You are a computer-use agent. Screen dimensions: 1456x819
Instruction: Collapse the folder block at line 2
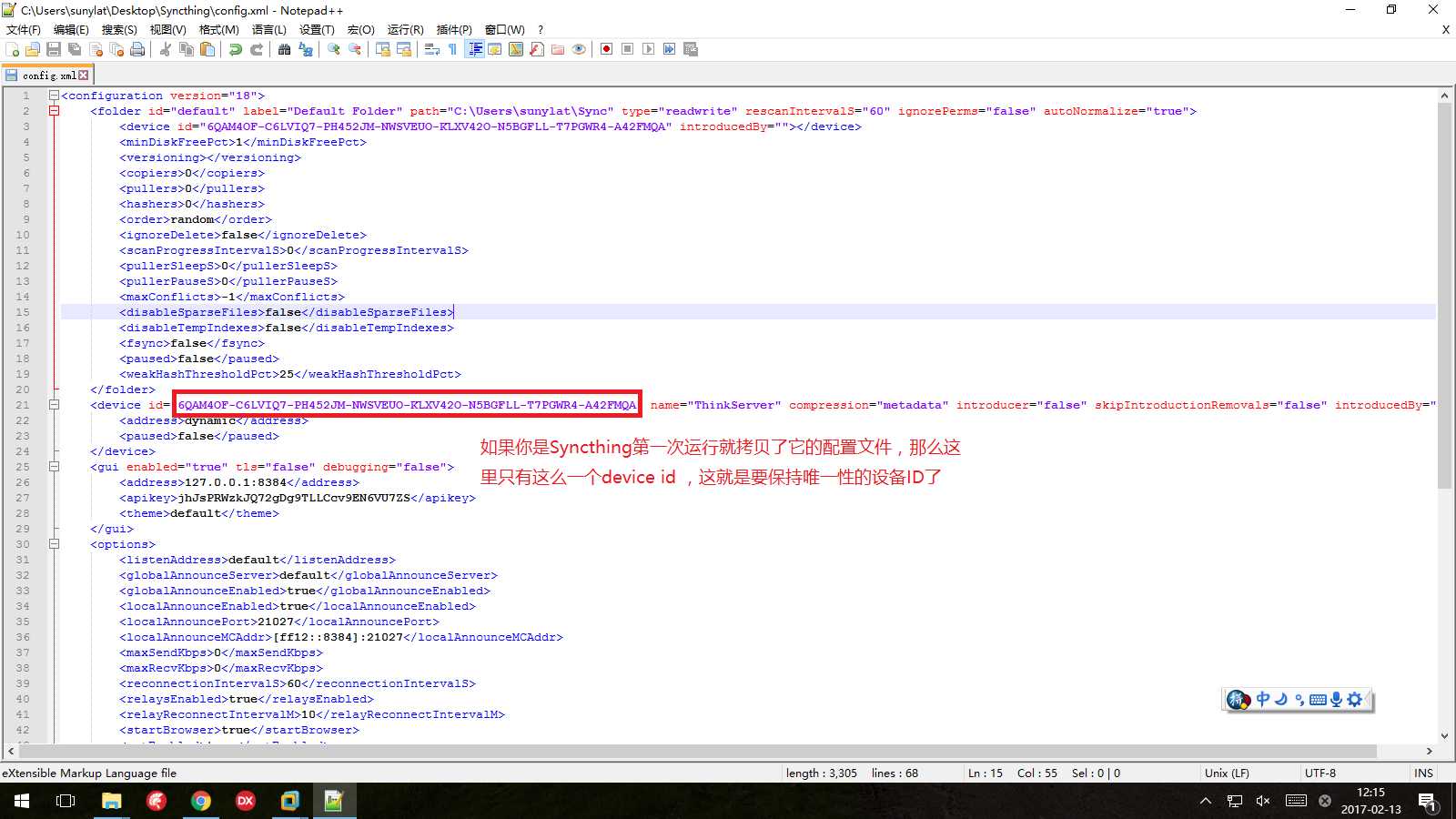(54, 111)
